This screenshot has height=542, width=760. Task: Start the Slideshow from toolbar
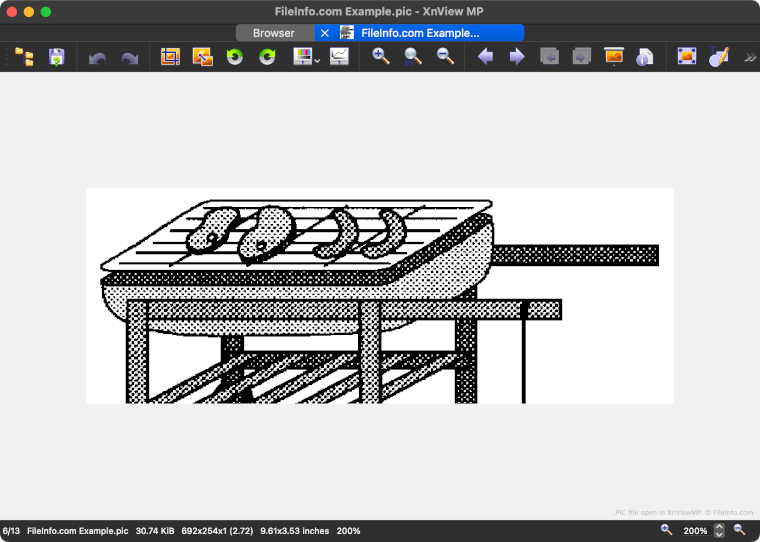pos(614,57)
